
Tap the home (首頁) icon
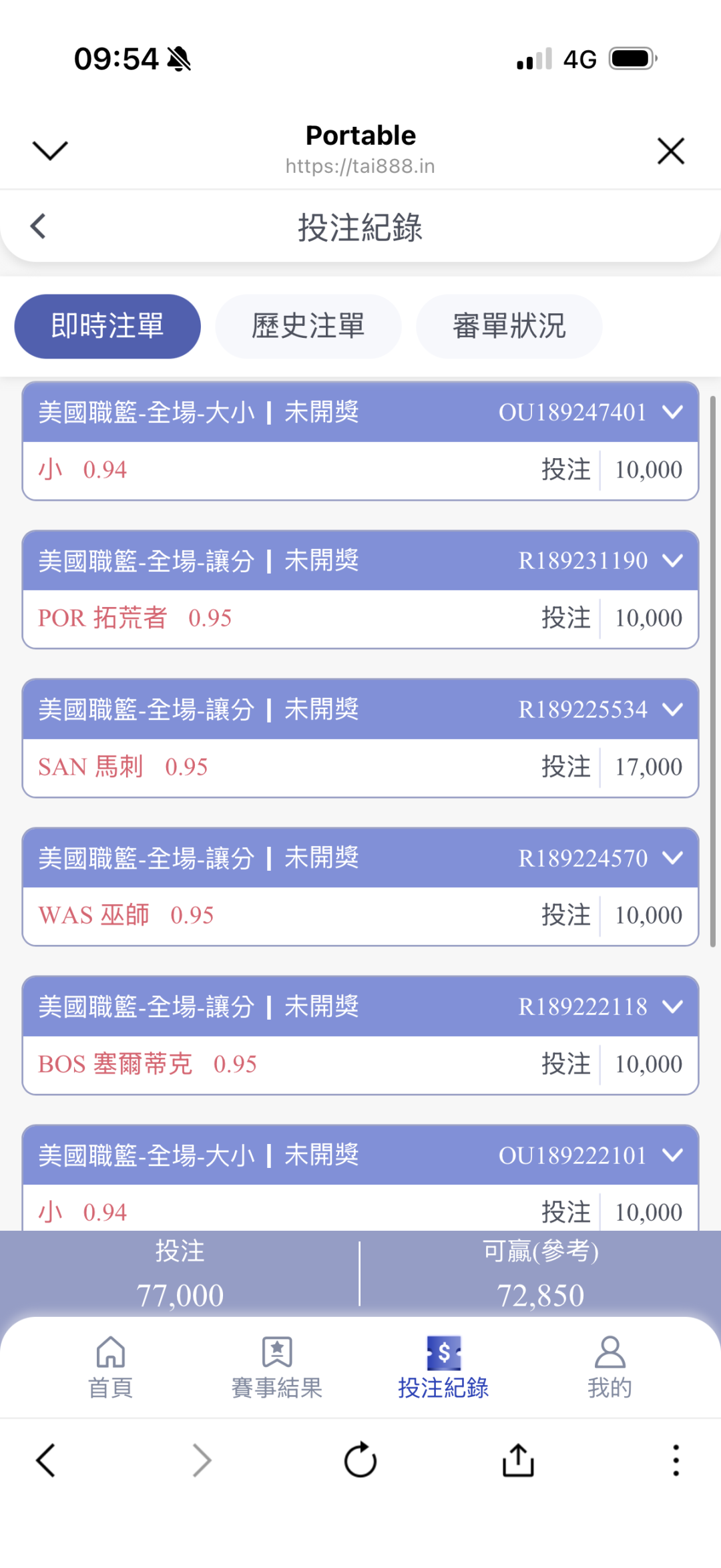pos(111,1352)
